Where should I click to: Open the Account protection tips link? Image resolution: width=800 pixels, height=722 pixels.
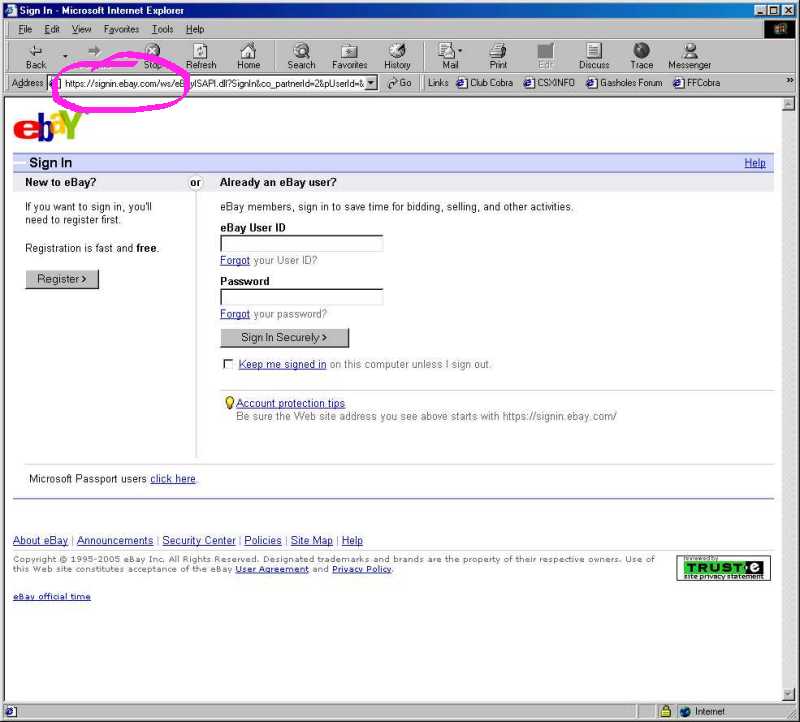click(290, 403)
